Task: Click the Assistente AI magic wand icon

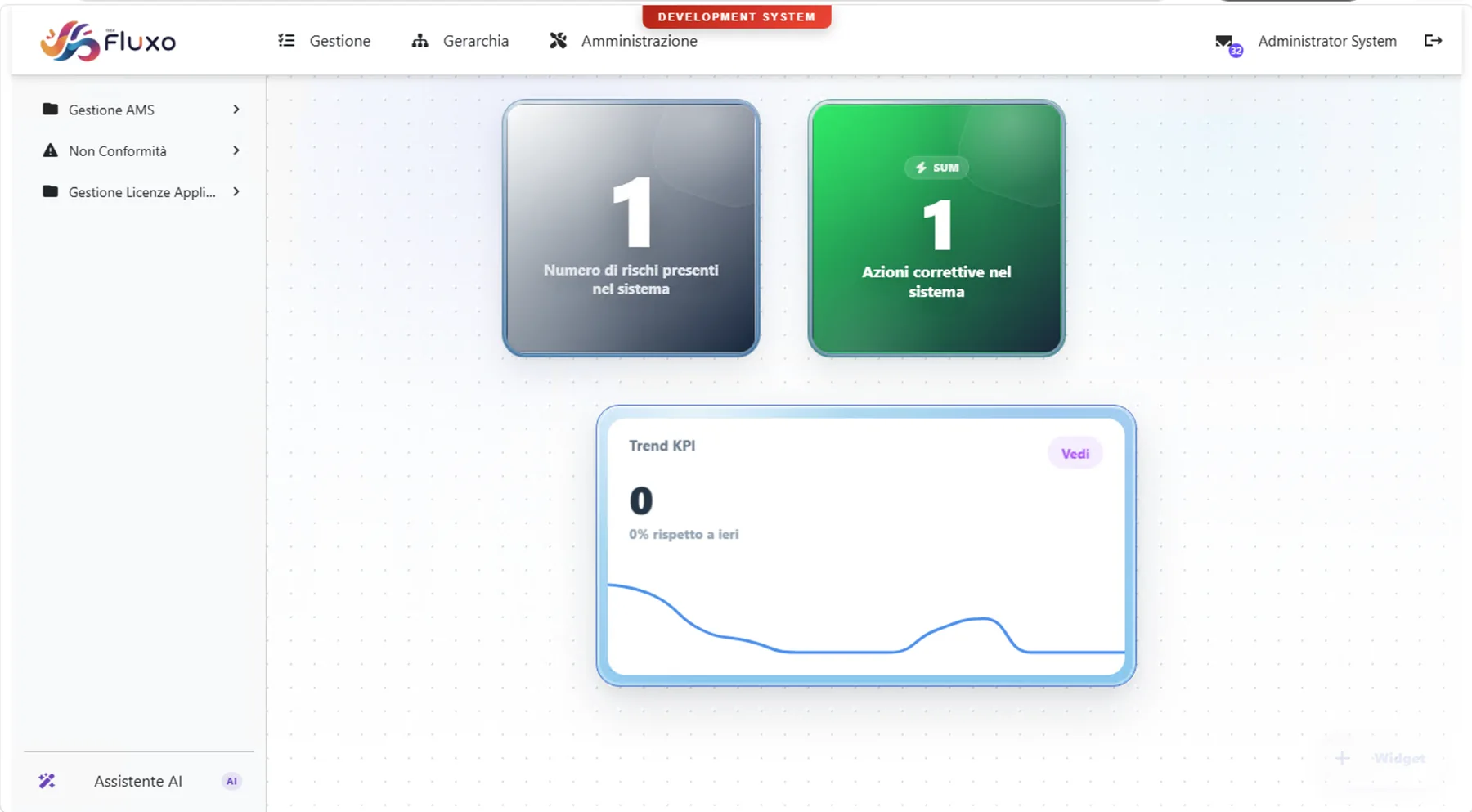Action: pos(47,781)
